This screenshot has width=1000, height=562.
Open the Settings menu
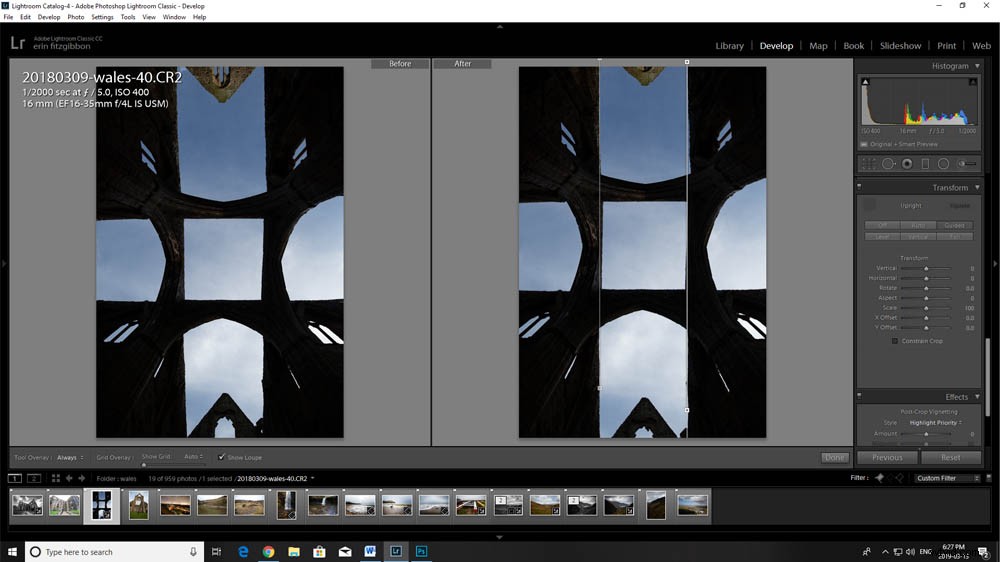(102, 17)
